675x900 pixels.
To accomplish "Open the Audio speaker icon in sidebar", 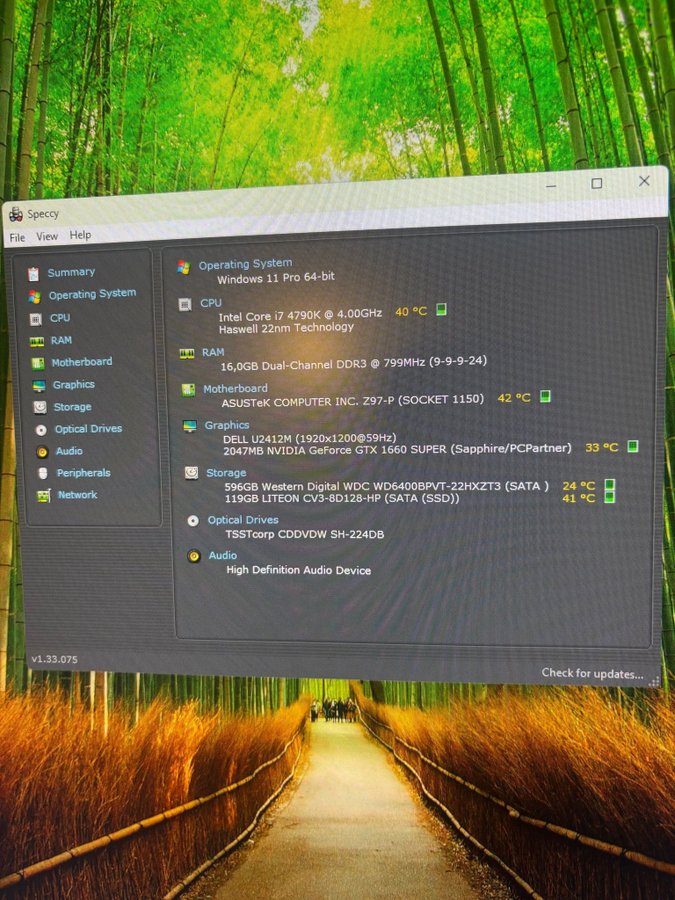I will click(x=41, y=452).
